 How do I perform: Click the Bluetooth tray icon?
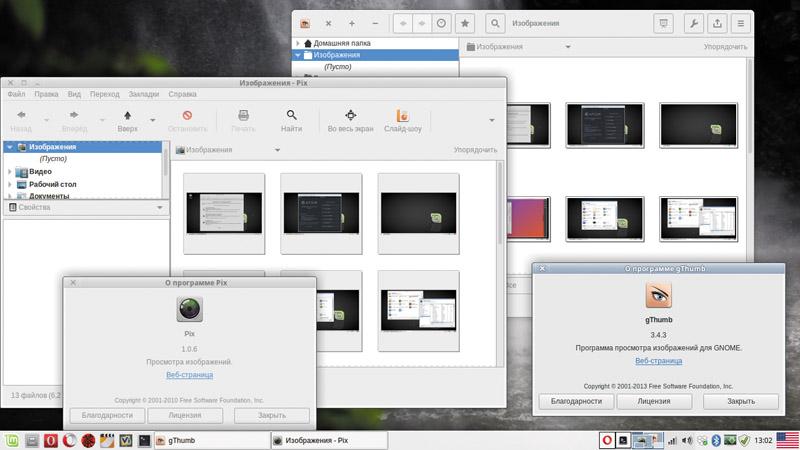coord(716,440)
